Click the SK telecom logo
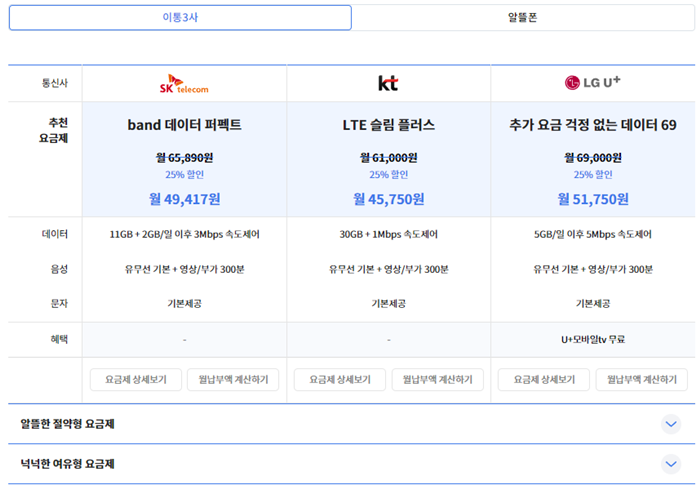 tap(184, 84)
